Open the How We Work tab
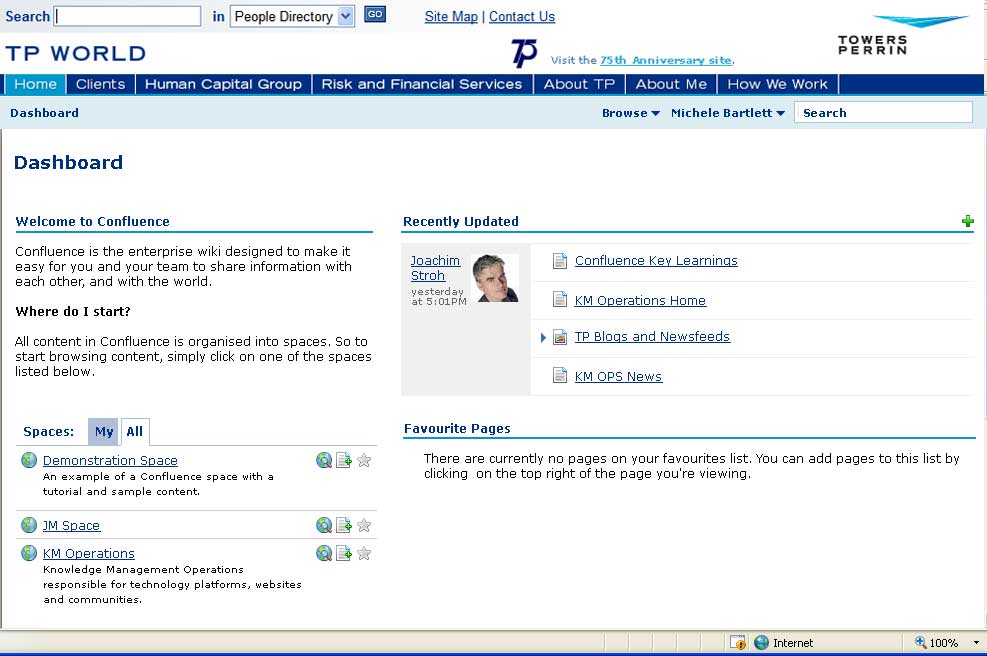 coord(777,84)
